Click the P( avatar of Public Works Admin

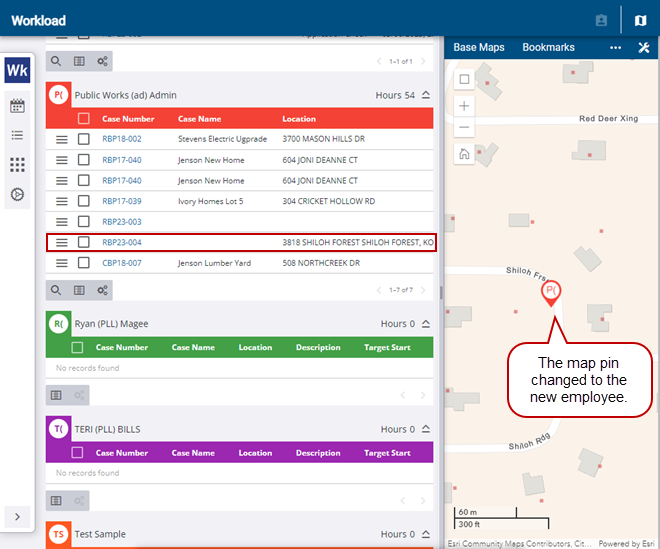point(59,95)
